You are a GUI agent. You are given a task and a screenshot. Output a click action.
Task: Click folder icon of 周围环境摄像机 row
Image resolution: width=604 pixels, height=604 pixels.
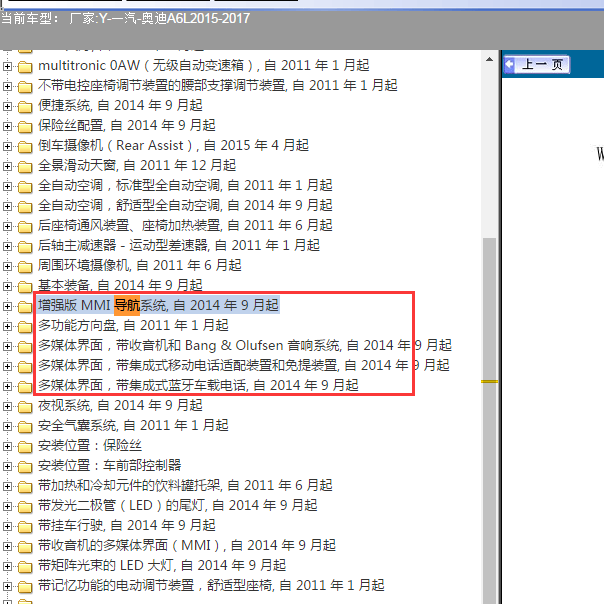pyautogui.click(x=25, y=267)
